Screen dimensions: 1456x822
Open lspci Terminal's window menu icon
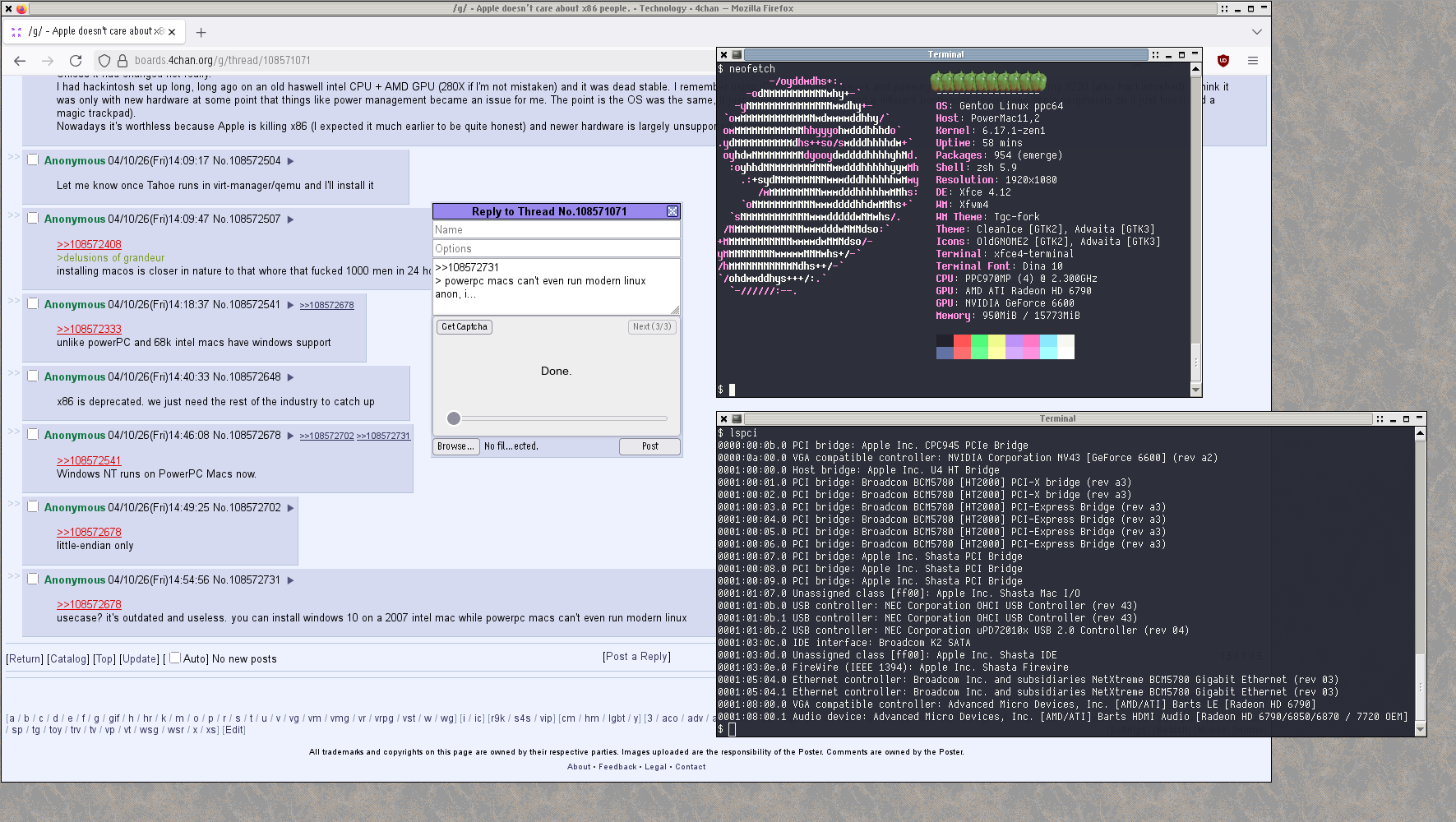point(737,419)
